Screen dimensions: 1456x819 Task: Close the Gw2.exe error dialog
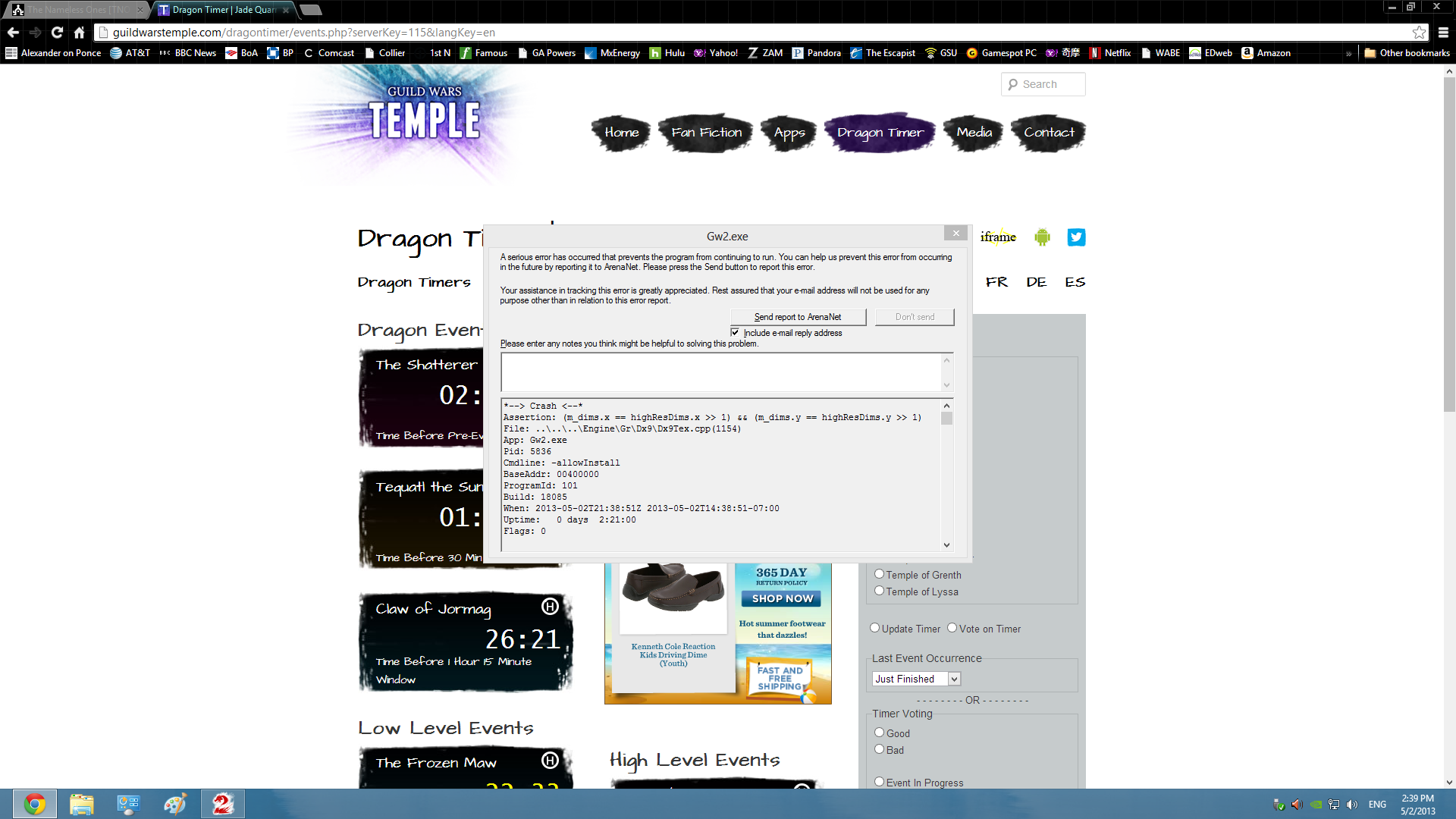point(955,234)
